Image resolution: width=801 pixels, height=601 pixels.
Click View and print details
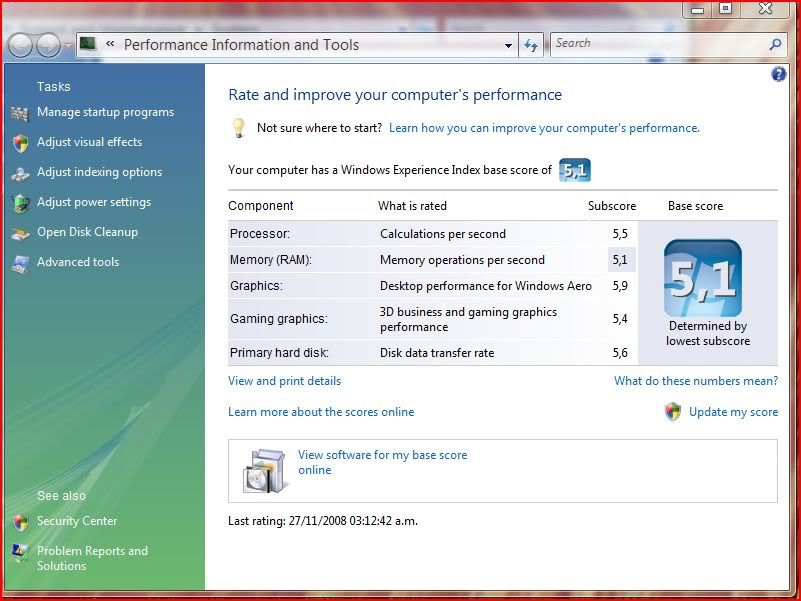[x=285, y=381]
